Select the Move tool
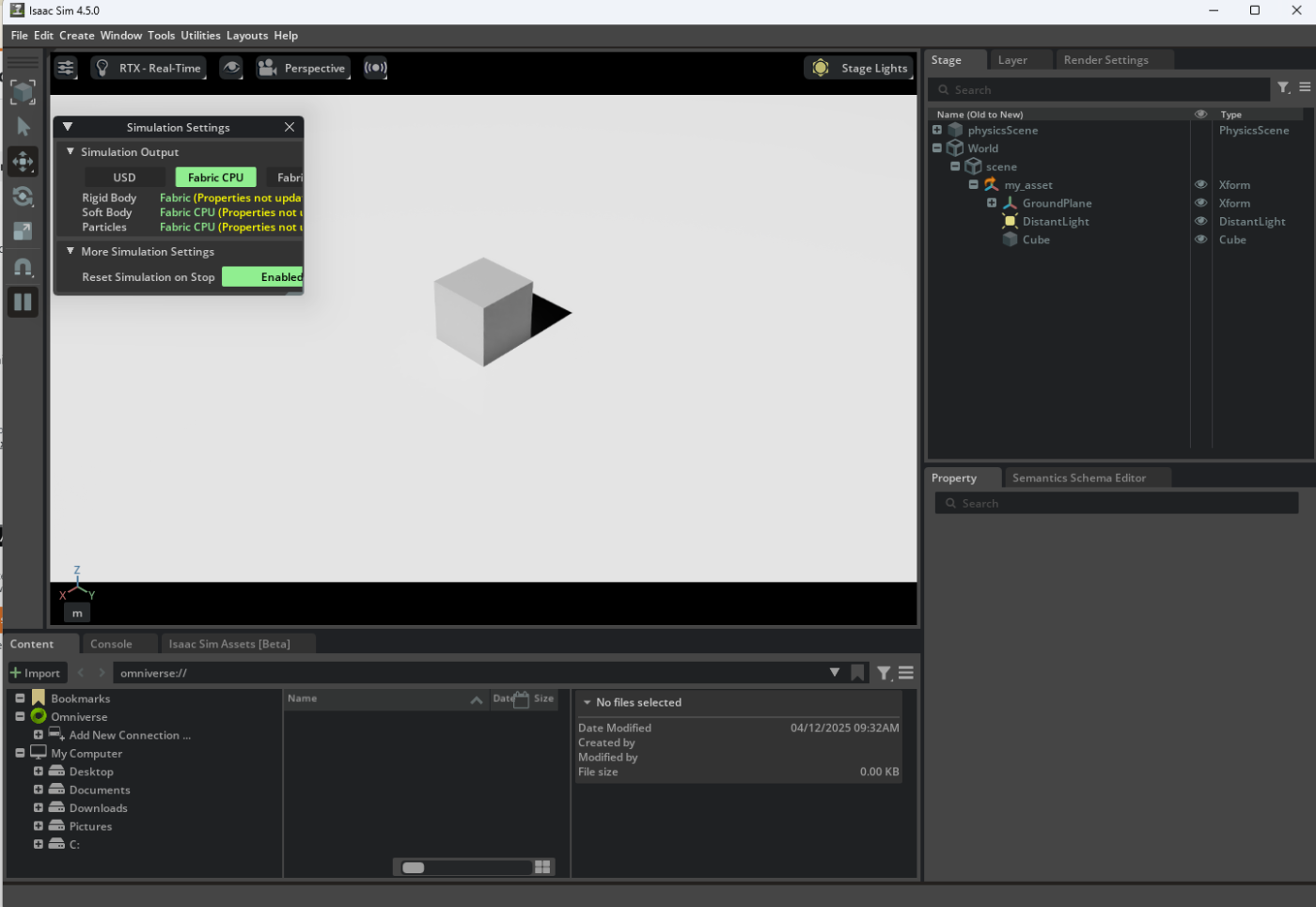 (23, 162)
